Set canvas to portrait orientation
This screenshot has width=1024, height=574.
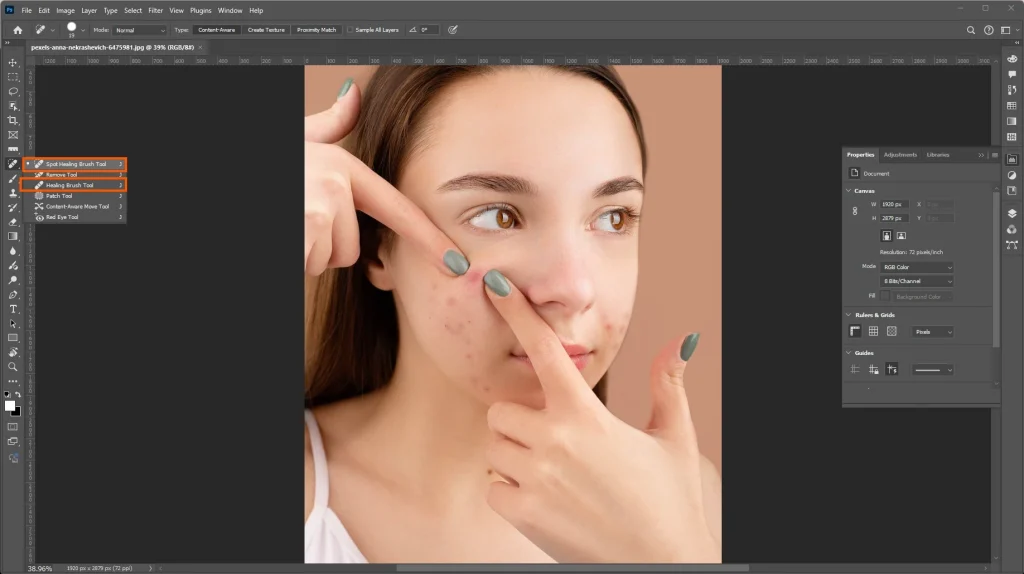point(886,236)
